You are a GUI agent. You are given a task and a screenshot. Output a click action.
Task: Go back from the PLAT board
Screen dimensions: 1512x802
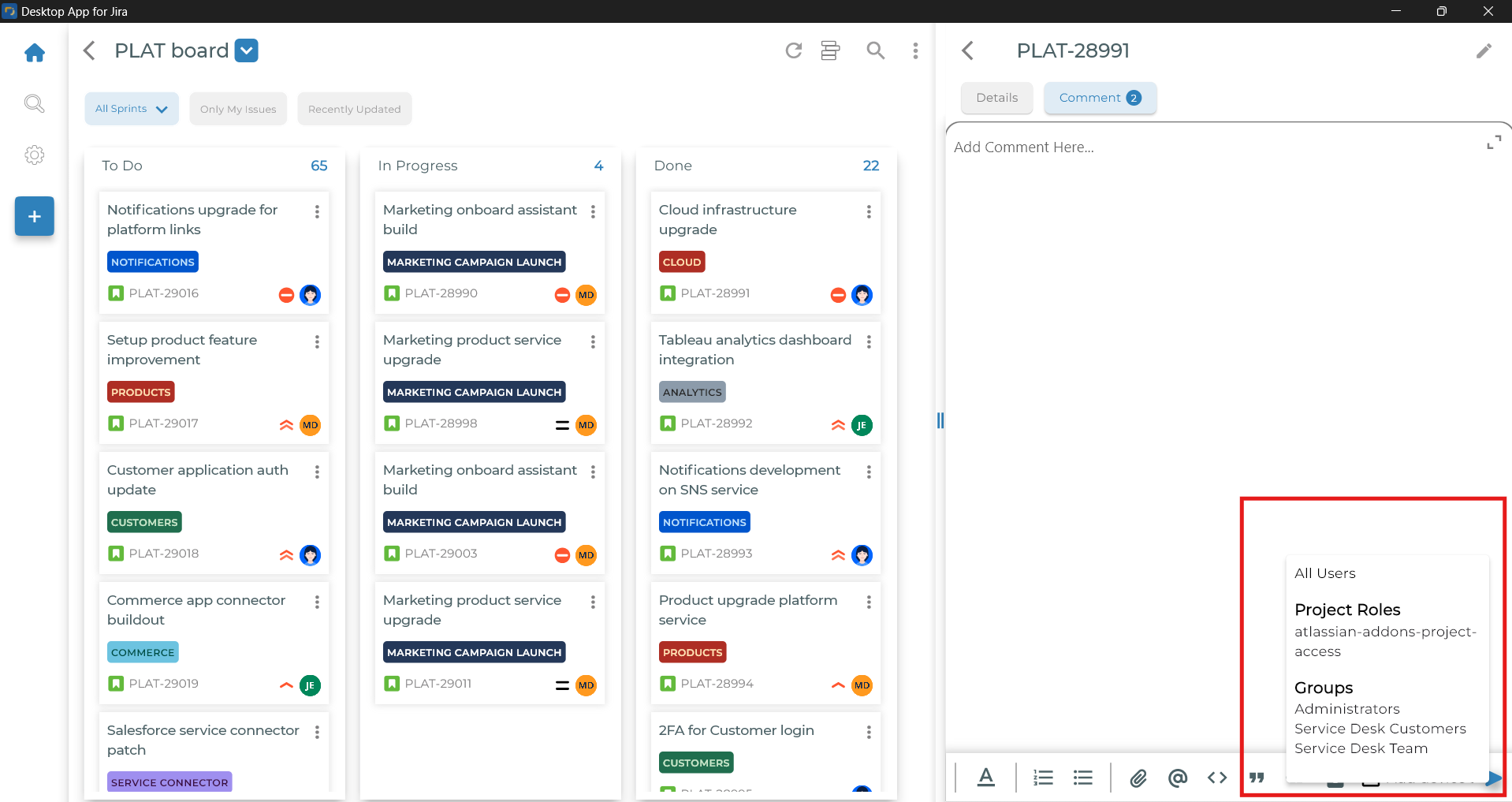(x=89, y=50)
